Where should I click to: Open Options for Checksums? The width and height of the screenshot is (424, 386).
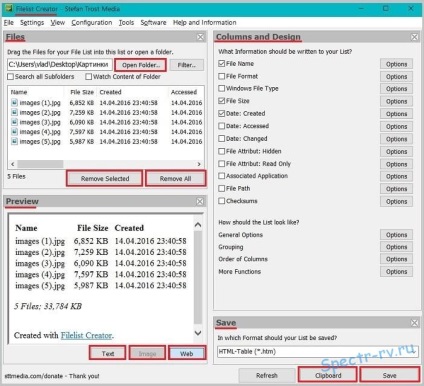coord(396,201)
